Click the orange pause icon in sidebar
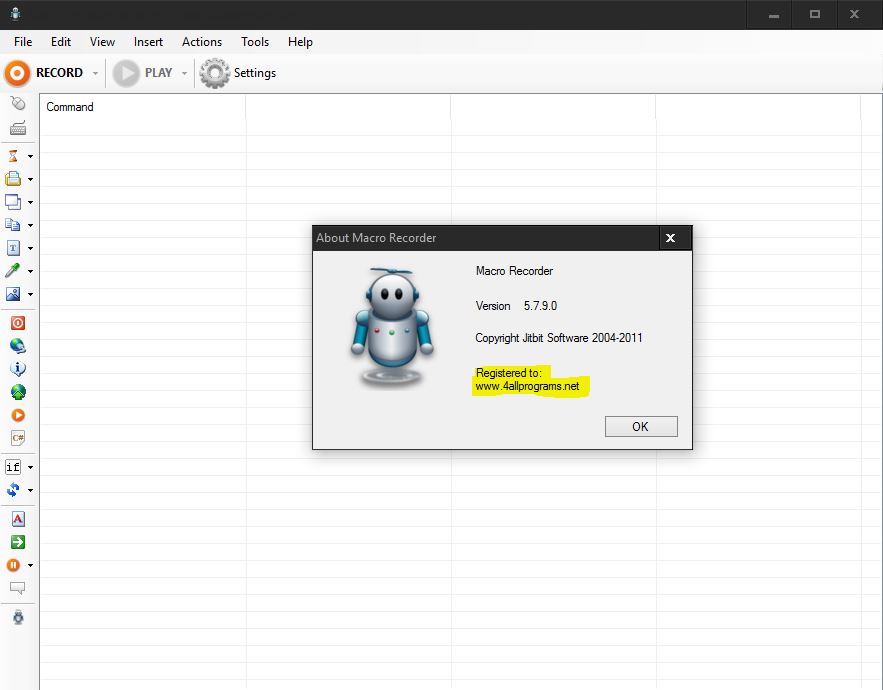 (13, 565)
